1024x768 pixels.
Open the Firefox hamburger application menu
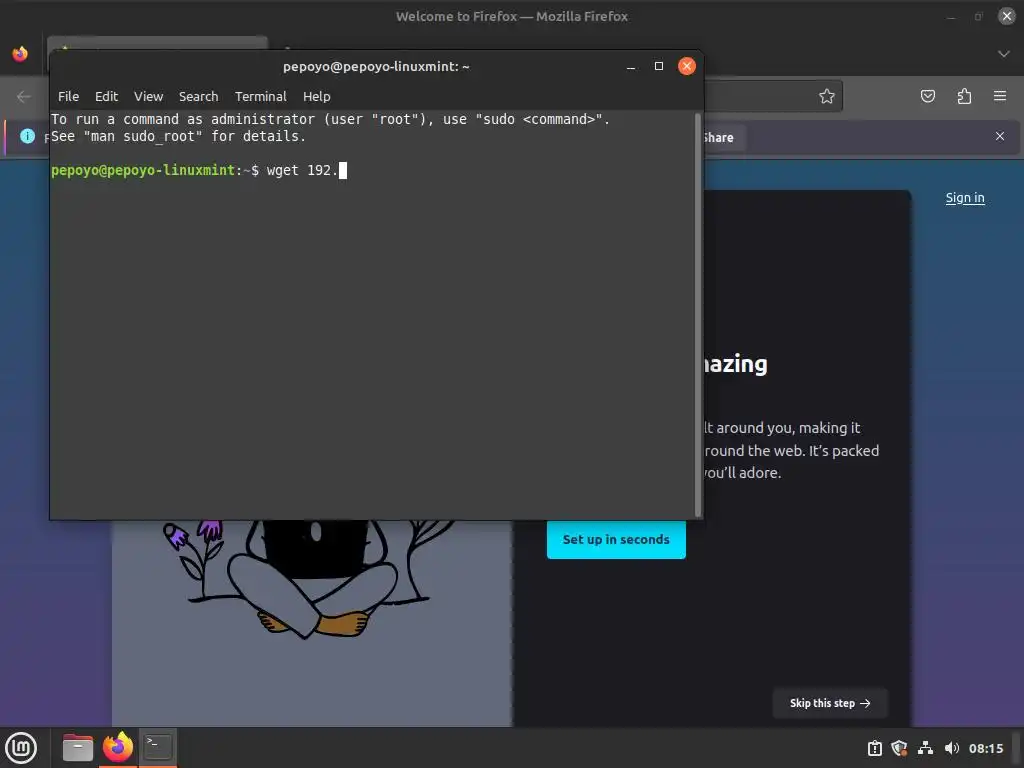point(1000,97)
